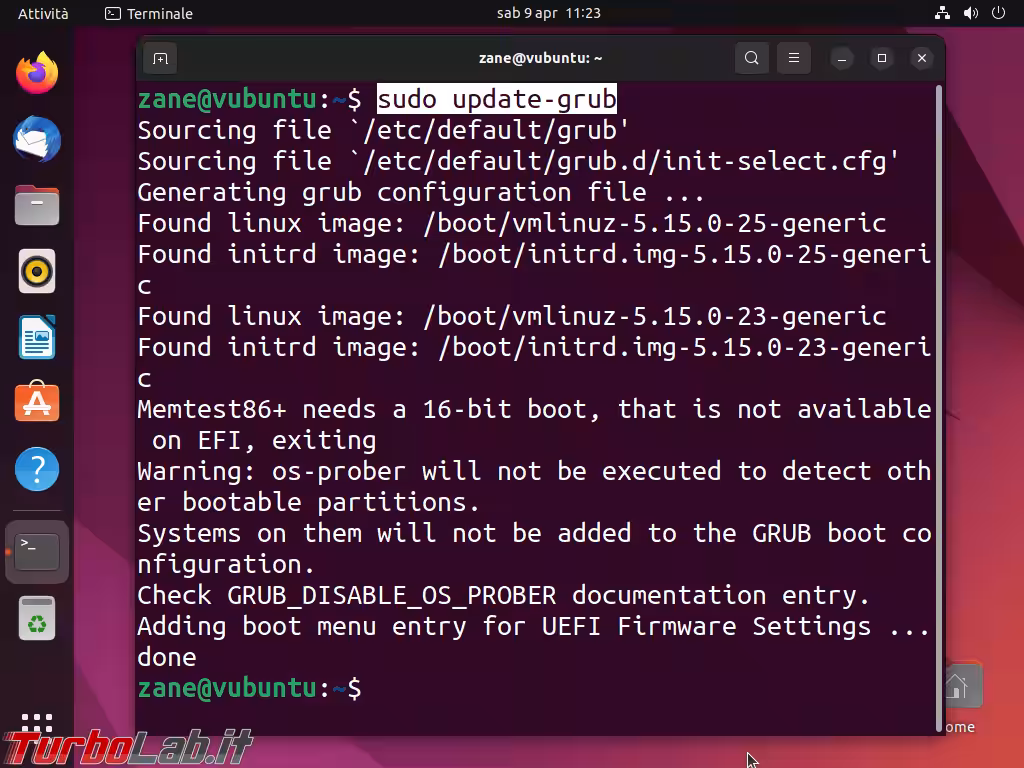1024x768 pixels.
Task: Show the applications grid
Action: pos(37,727)
